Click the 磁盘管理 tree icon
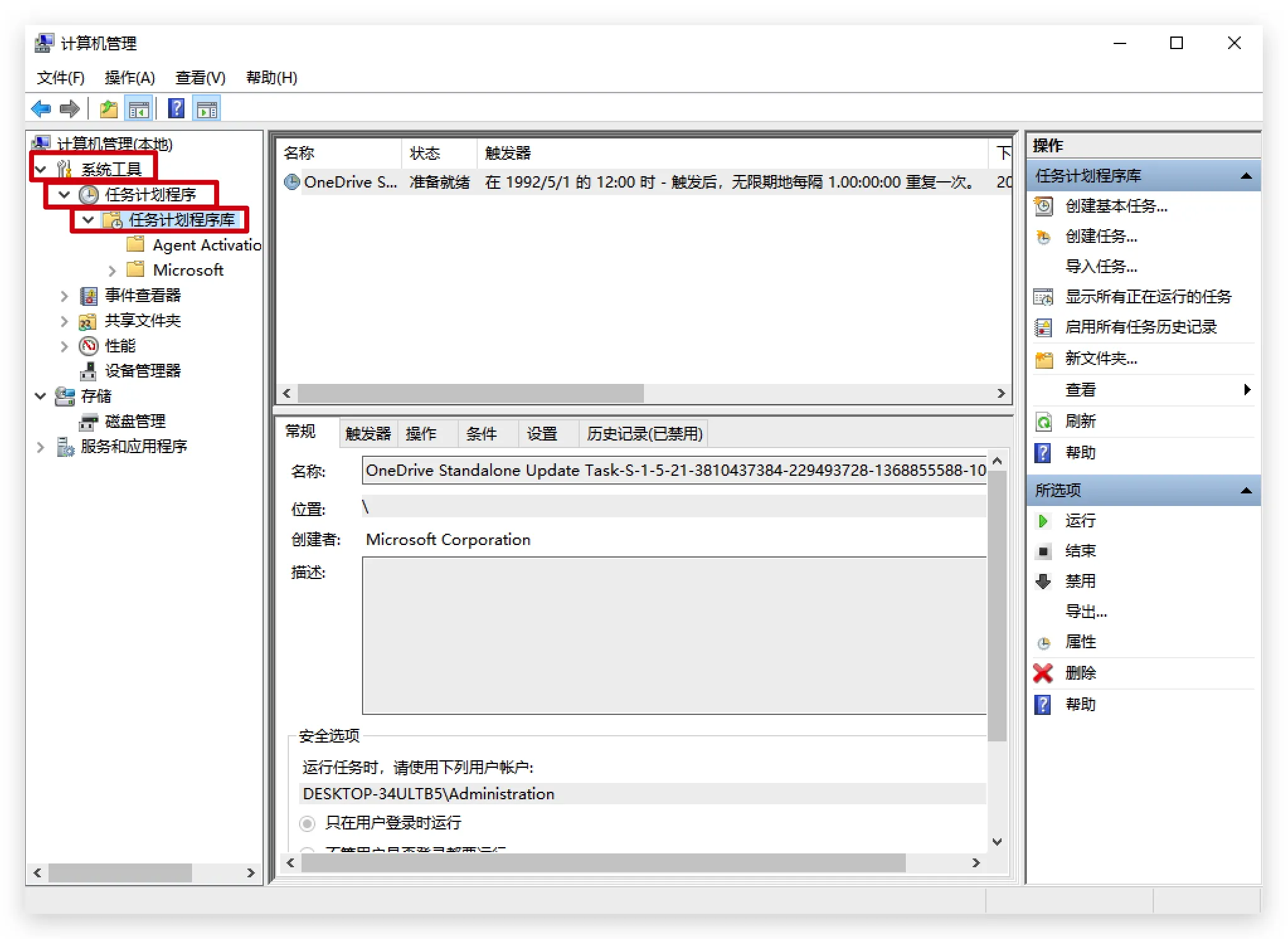Screen dimensions: 1288x939 [89, 422]
